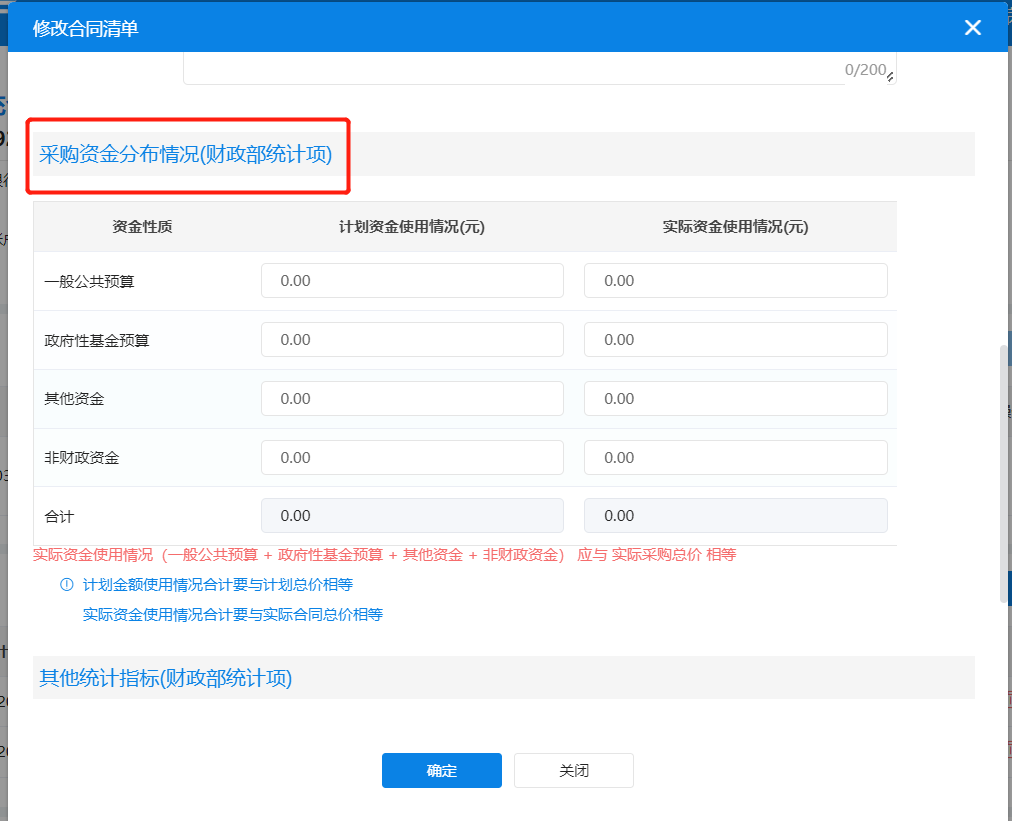Click 非财政资金 actual funds input field

coord(736,458)
